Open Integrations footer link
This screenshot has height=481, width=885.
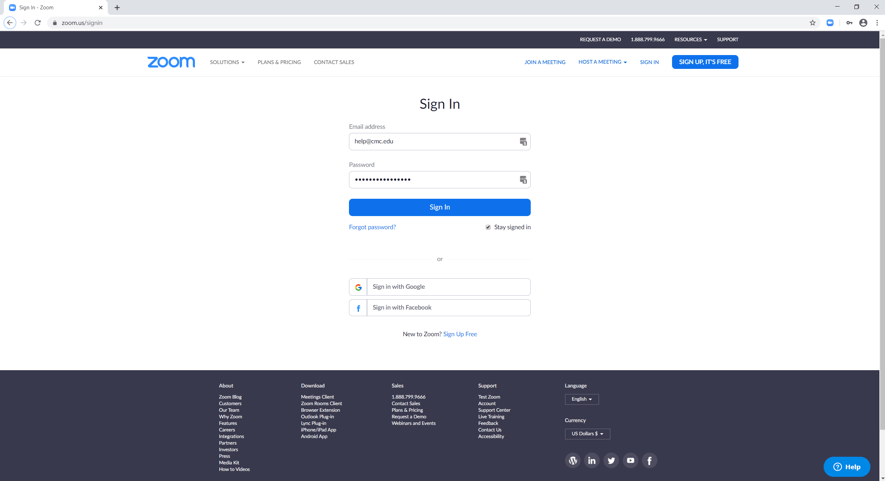pos(231,436)
